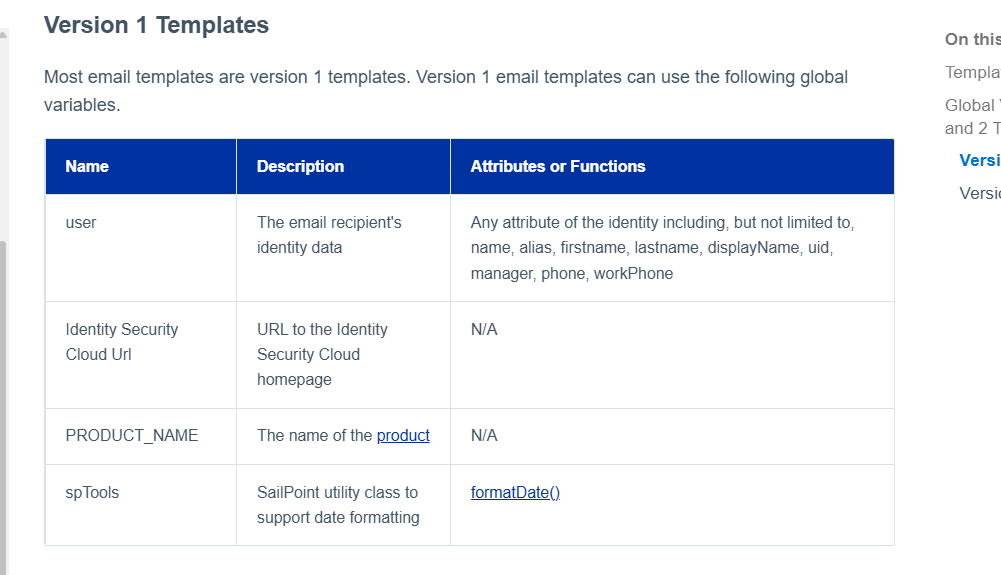Click the "Identity Security Cloud Url" name cell
This screenshot has height=575, width=1001.
tap(121, 342)
